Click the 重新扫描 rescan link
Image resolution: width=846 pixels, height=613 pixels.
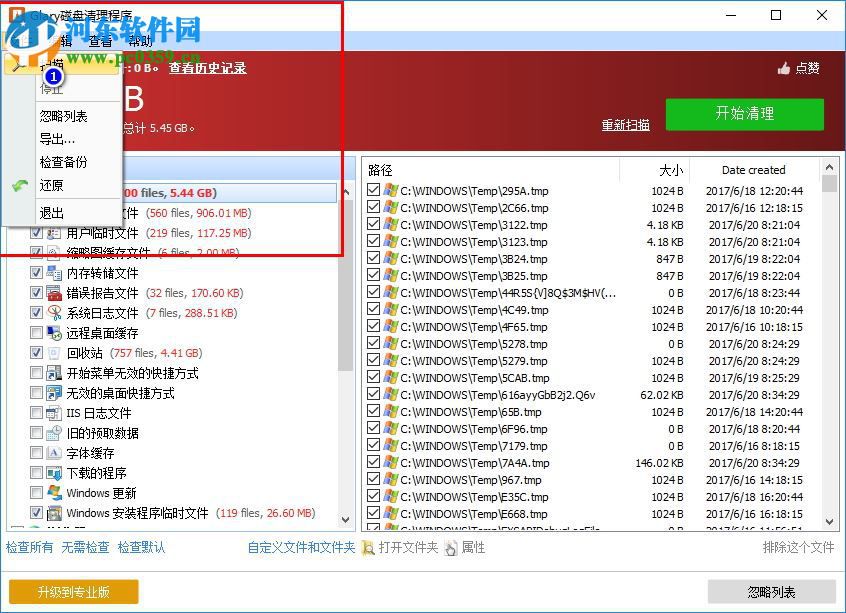[x=625, y=126]
